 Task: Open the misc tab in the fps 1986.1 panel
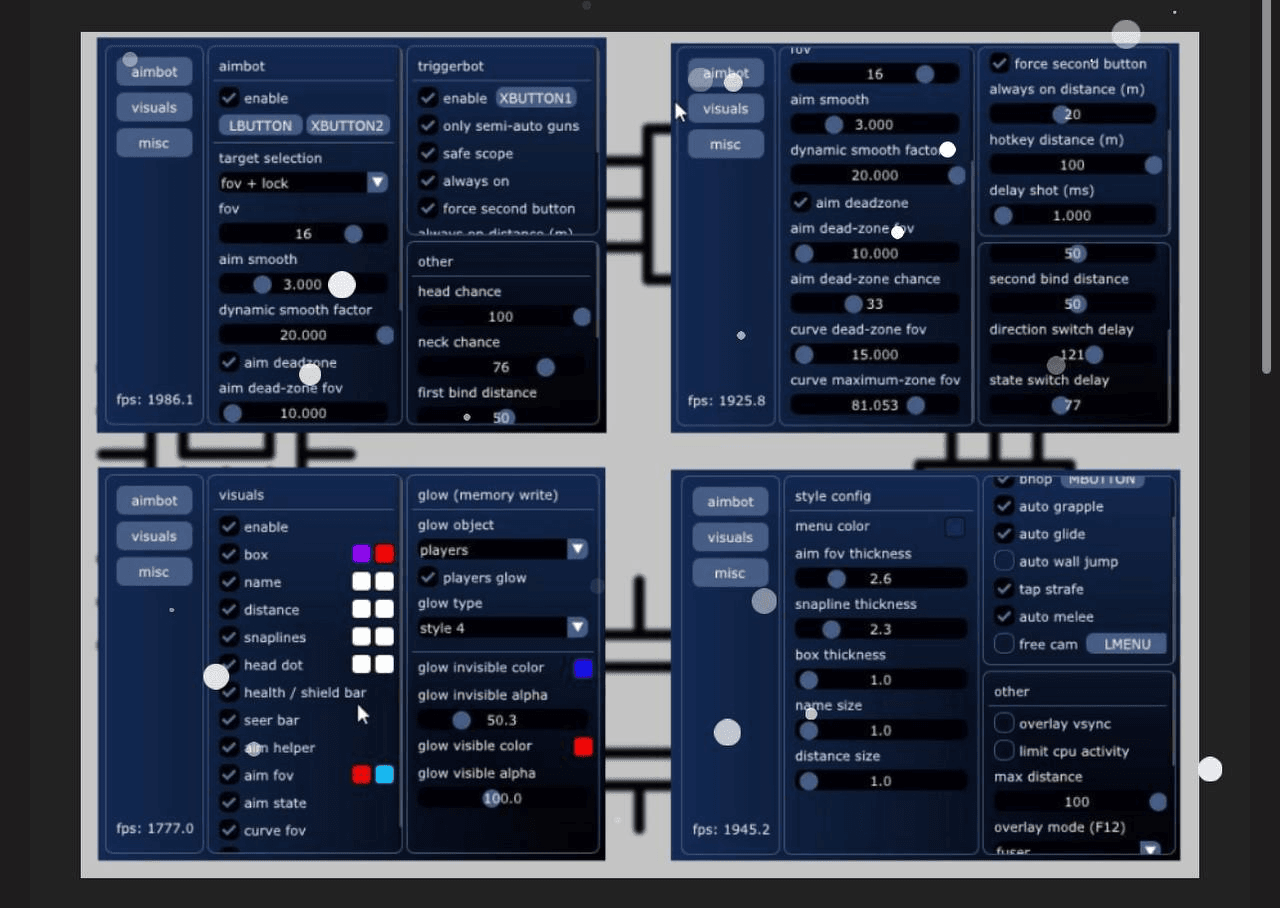[x=154, y=143]
